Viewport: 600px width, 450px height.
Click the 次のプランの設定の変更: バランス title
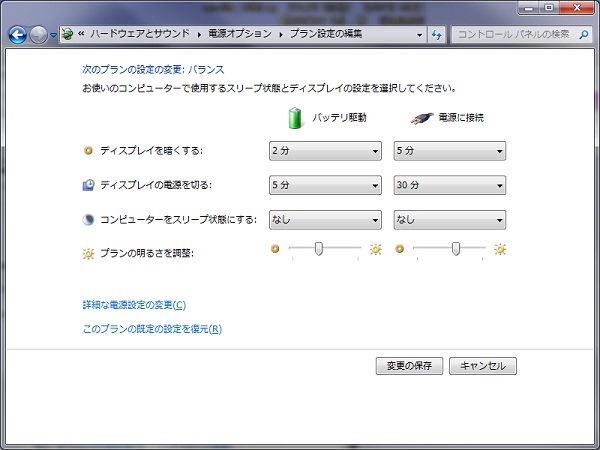(153, 70)
